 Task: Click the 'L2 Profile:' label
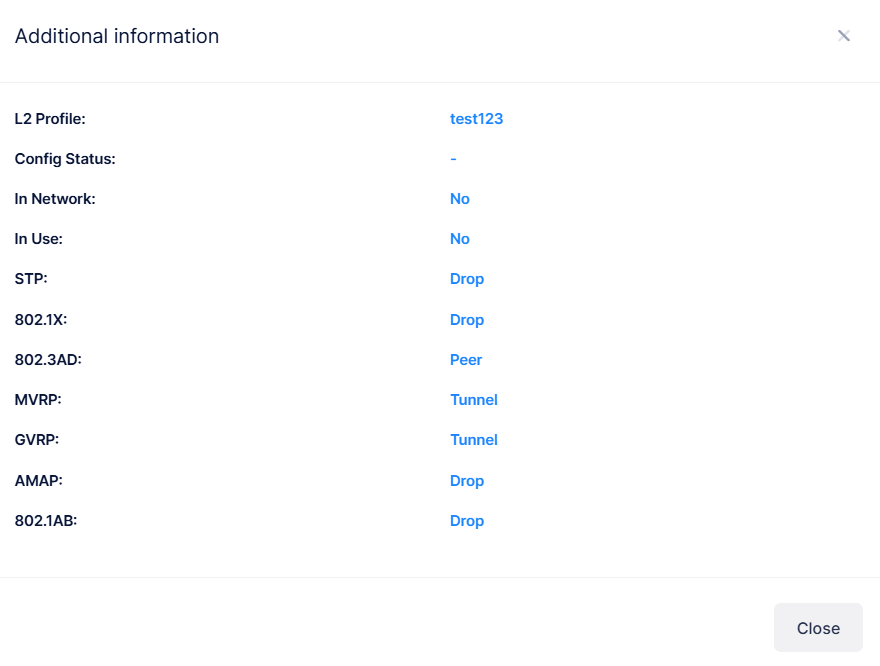click(50, 119)
